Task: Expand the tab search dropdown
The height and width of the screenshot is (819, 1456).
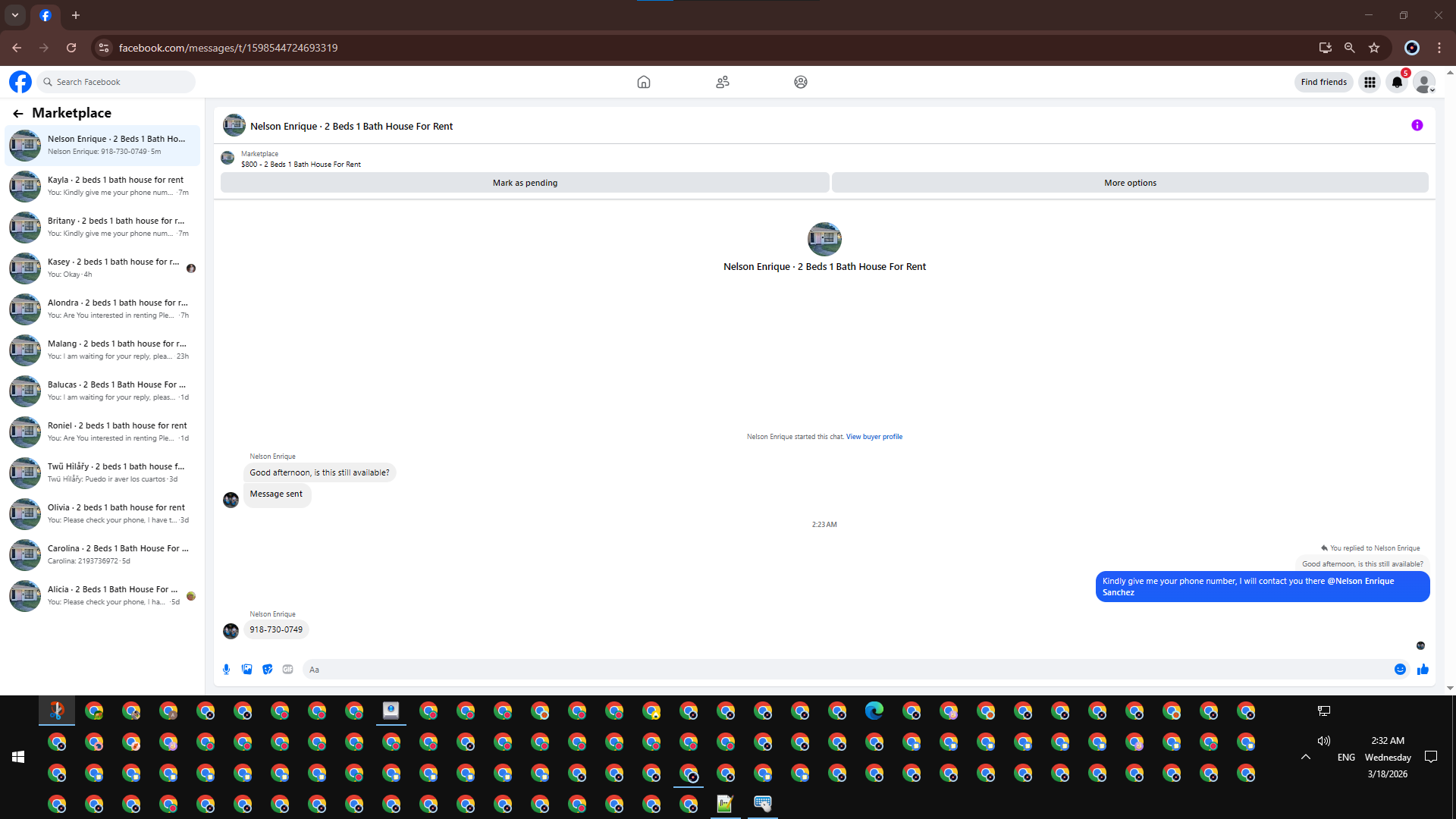Action: coord(15,15)
